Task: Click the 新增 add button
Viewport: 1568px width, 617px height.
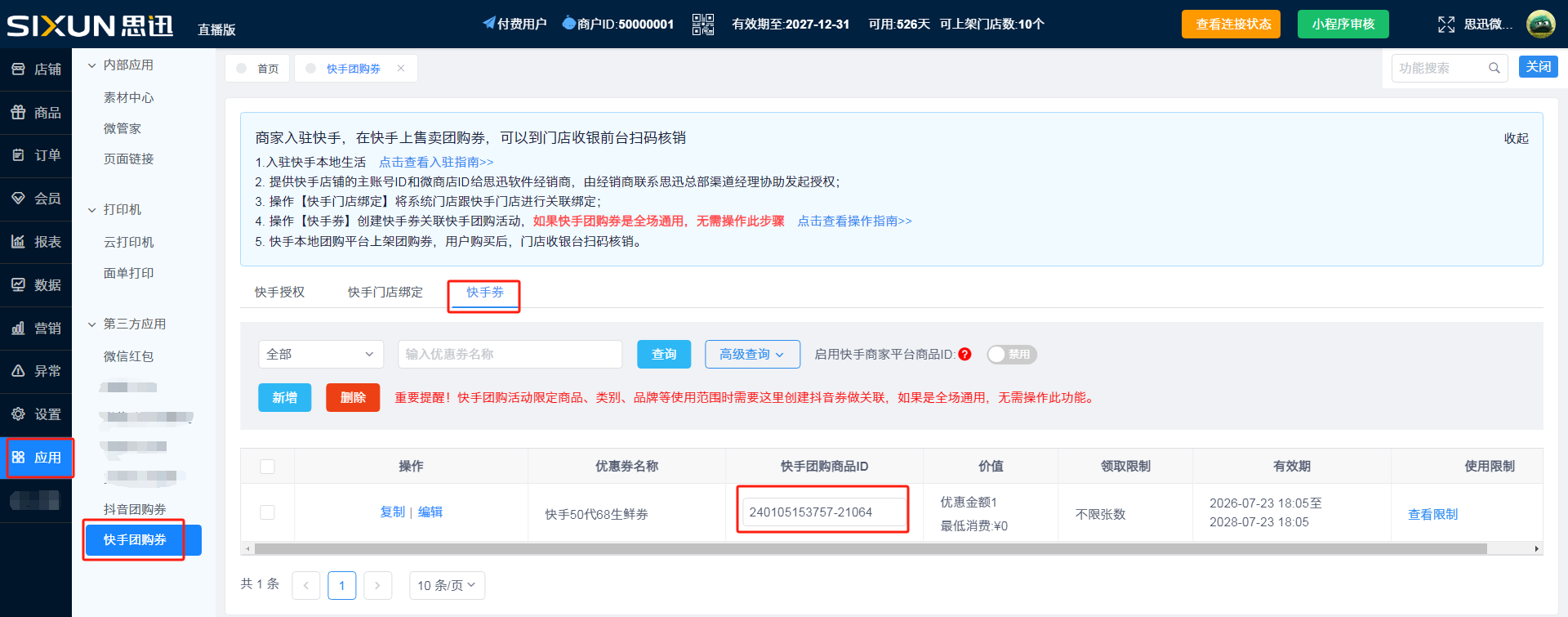Action: [285, 397]
